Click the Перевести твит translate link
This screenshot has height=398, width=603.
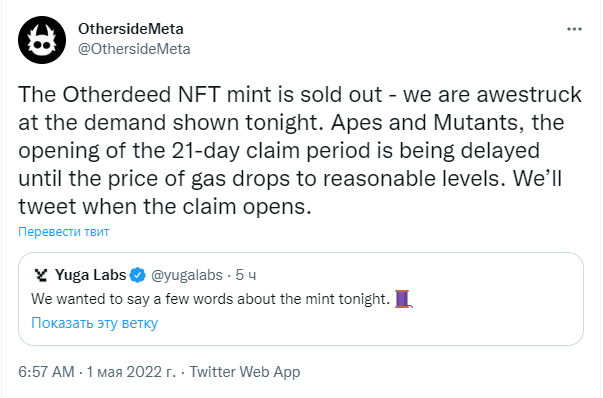(64, 231)
